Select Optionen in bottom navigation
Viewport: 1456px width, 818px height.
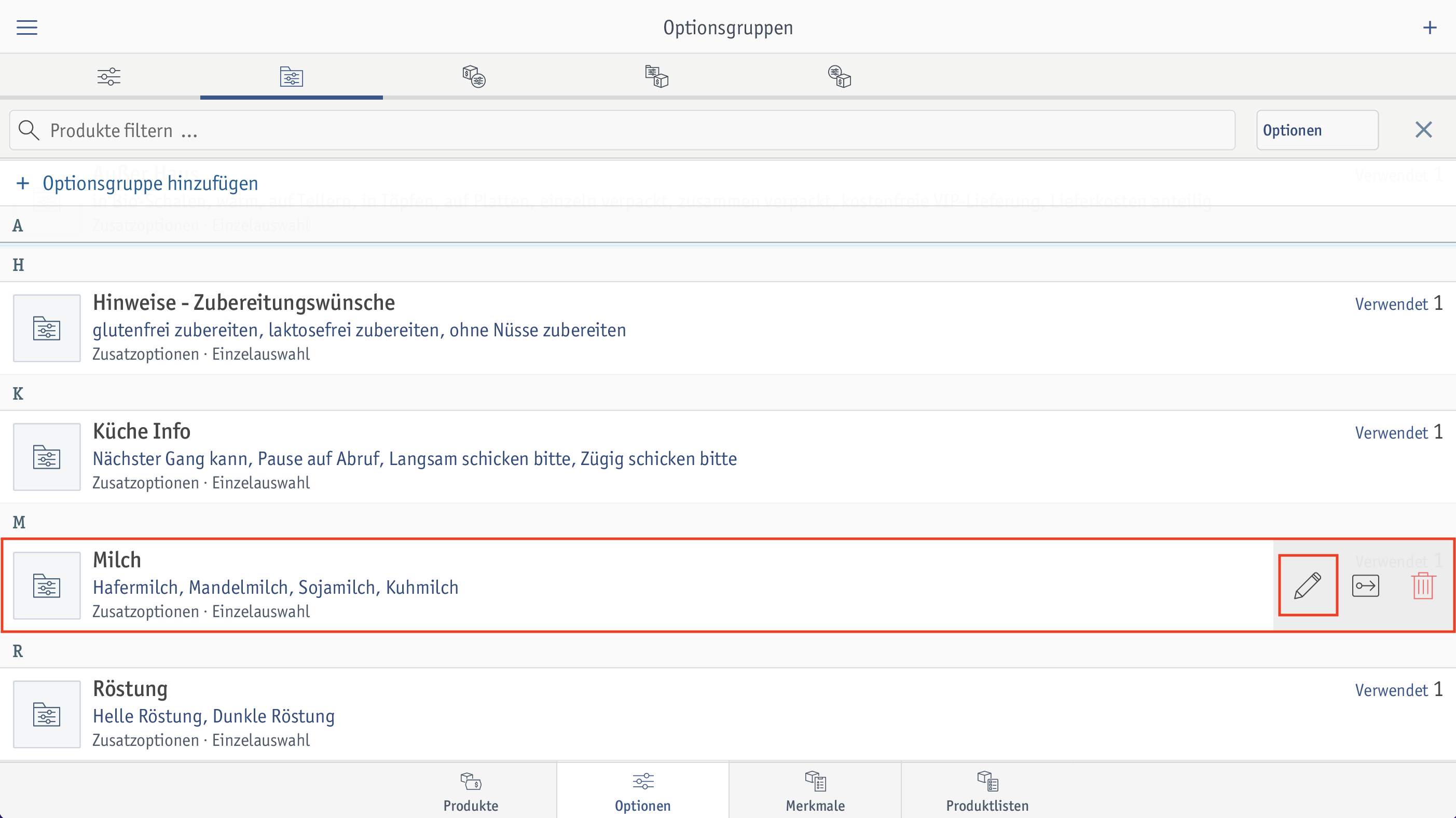pos(643,792)
